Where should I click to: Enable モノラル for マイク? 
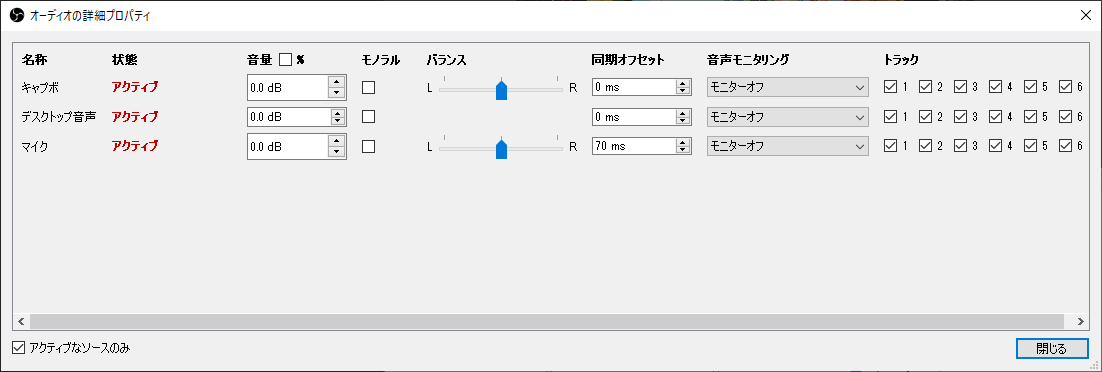(x=368, y=146)
